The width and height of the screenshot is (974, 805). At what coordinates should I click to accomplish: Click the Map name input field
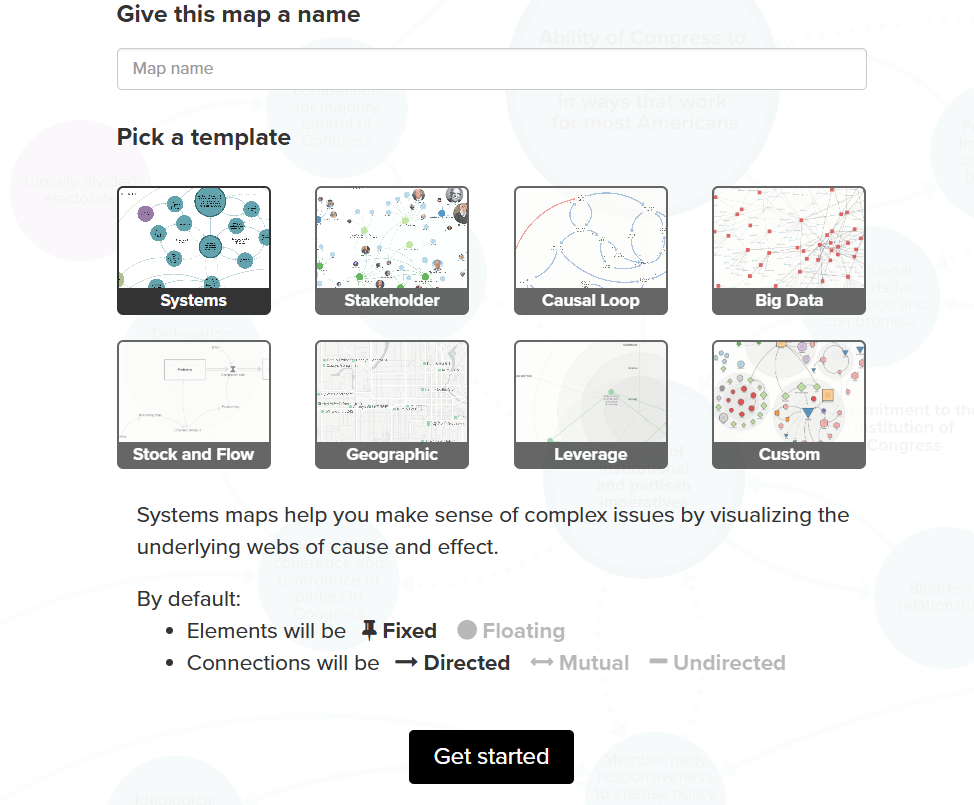click(491, 69)
